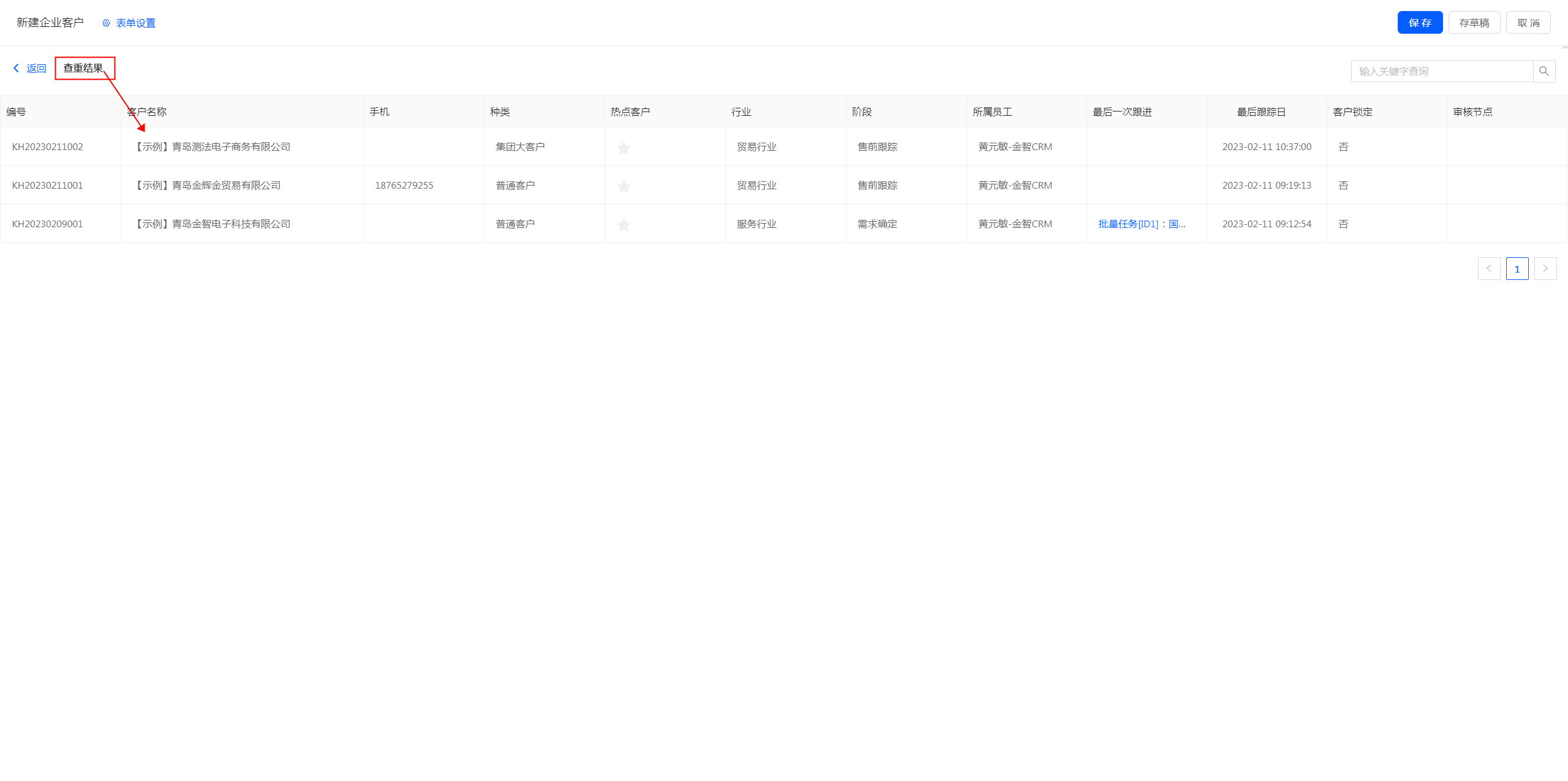Click the 取消 button
This screenshot has width=1568, height=781.
tap(1528, 23)
